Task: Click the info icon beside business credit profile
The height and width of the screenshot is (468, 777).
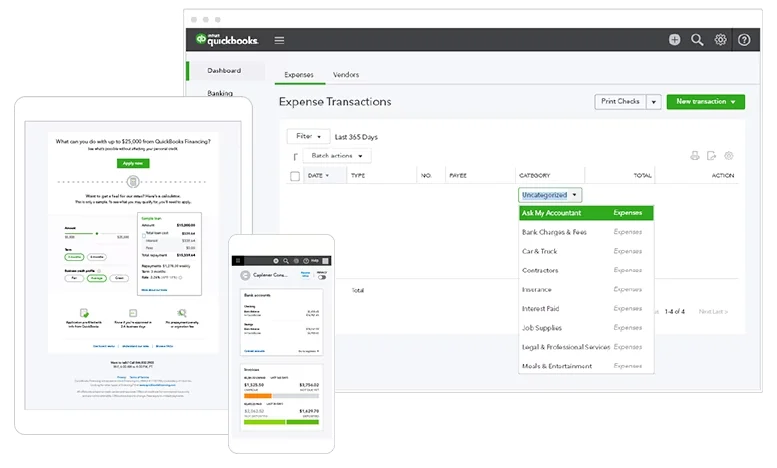Action: [x=99, y=271]
